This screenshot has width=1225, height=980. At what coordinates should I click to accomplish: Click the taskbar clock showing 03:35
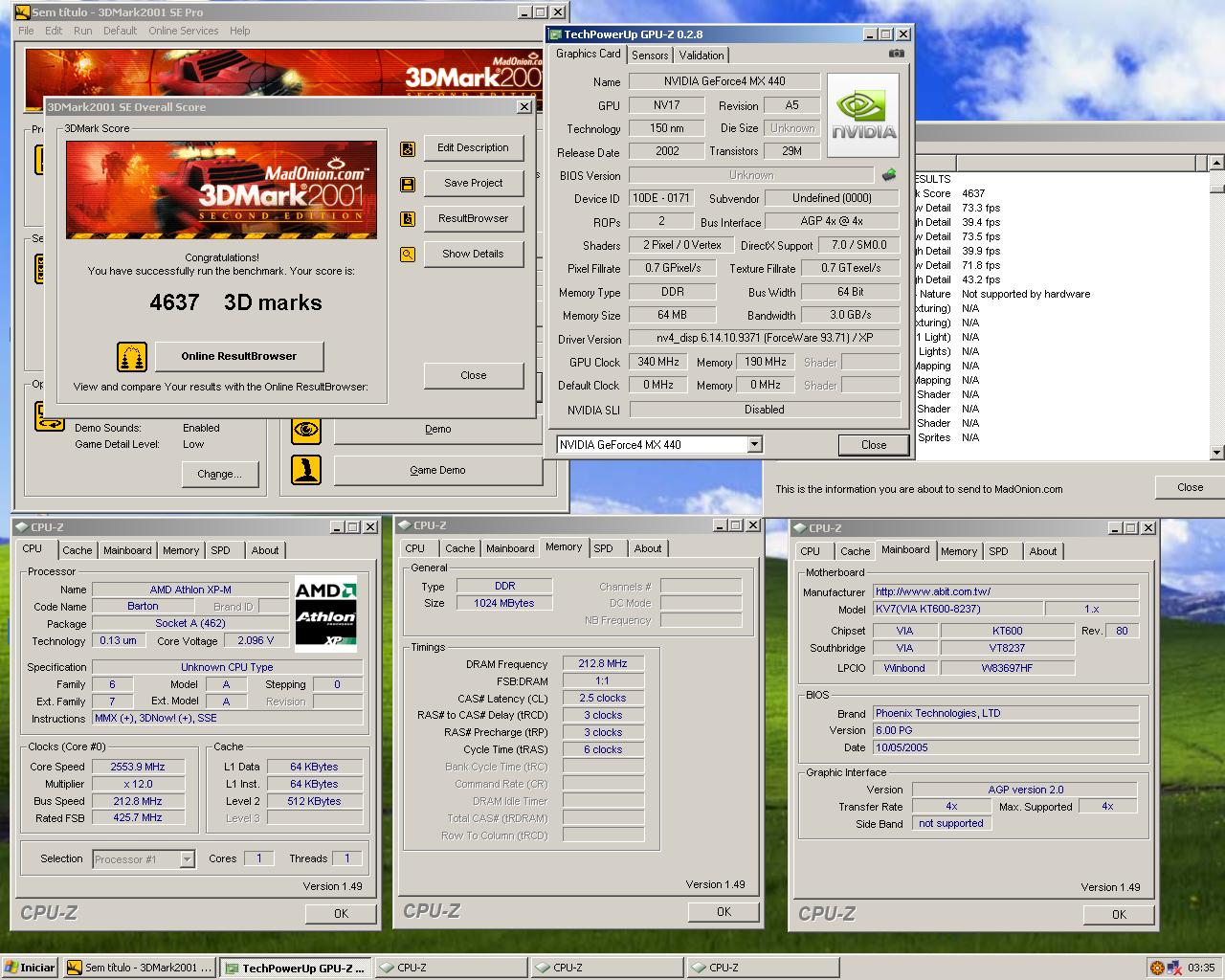(1201, 968)
